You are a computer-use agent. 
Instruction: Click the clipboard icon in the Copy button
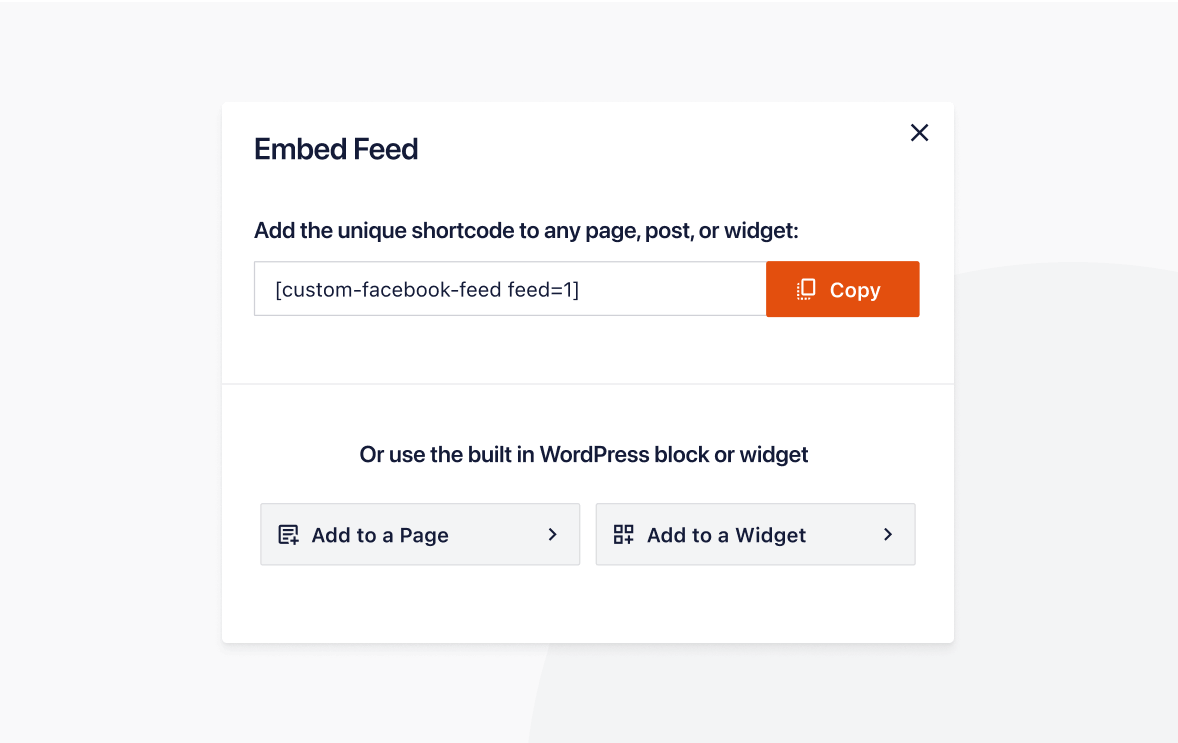(806, 290)
